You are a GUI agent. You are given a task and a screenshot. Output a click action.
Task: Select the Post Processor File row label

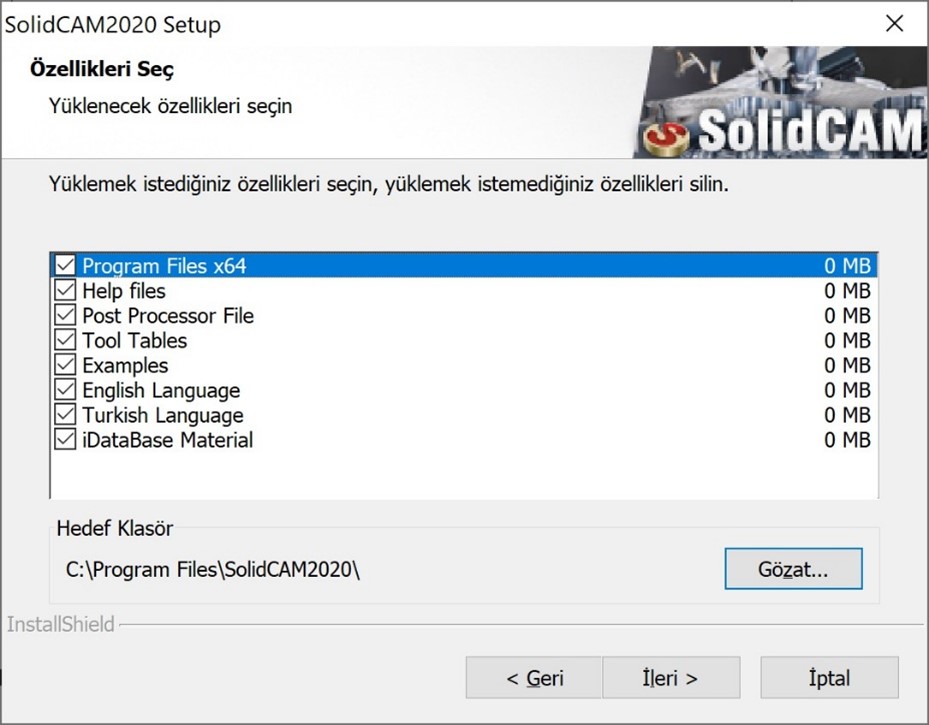(x=168, y=316)
